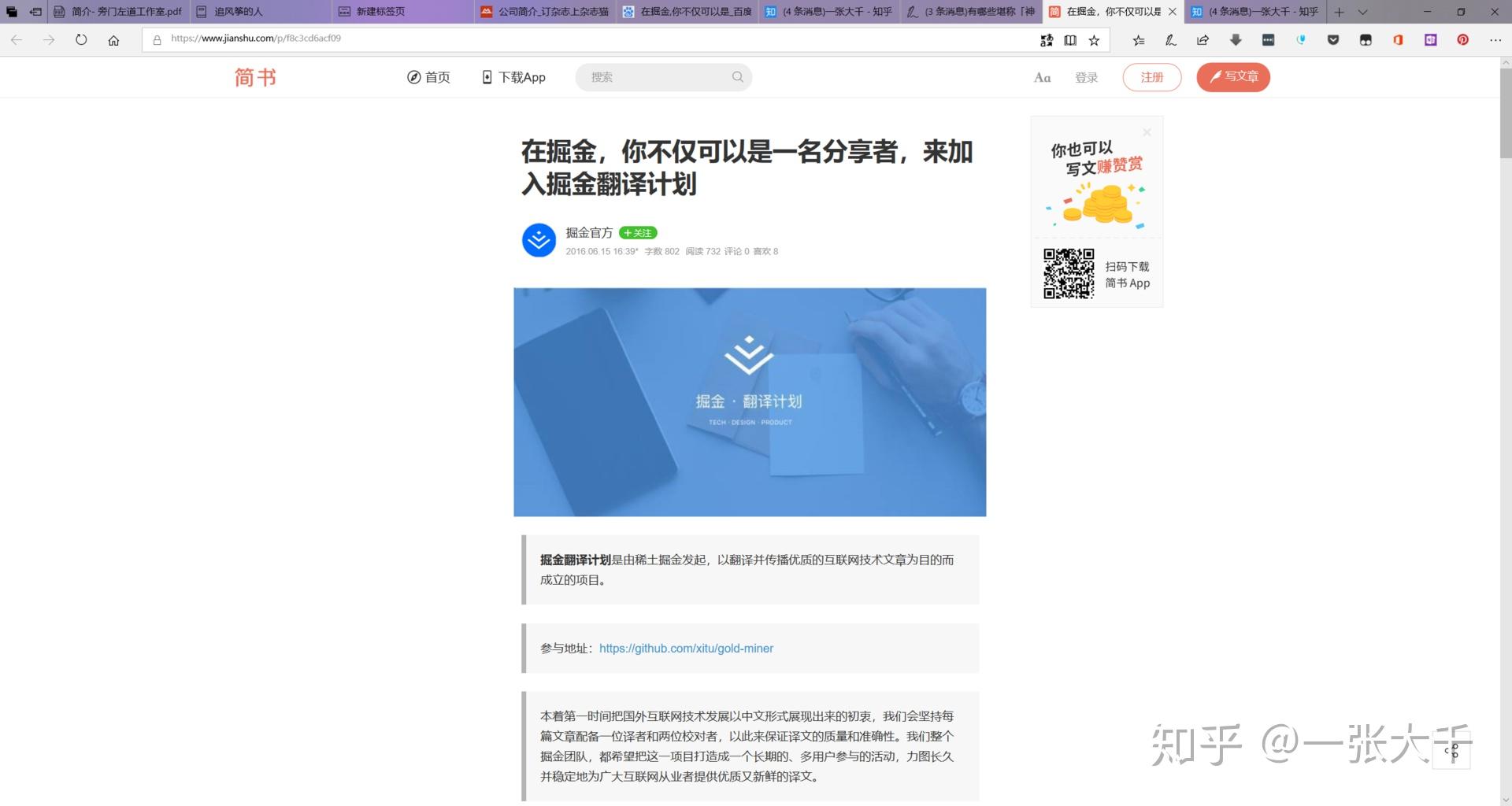Click the 简书 App QR code

point(1069,274)
